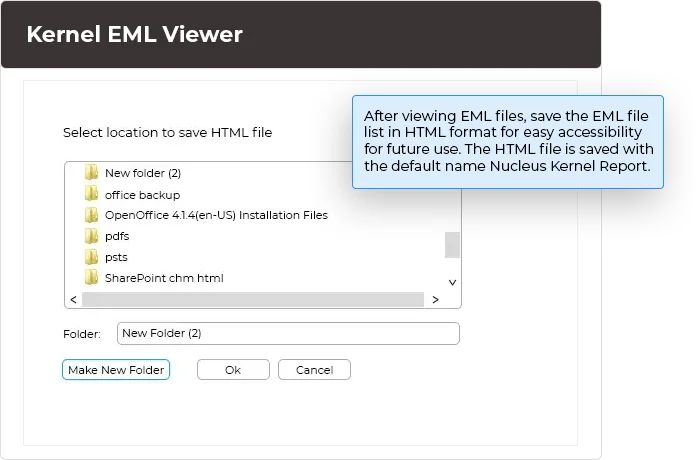Image resolution: width=700 pixels, height=460 pixels.
Task: Choose the New folder (2) entry name
Action: pyautogui.click(x=143, y=173)
